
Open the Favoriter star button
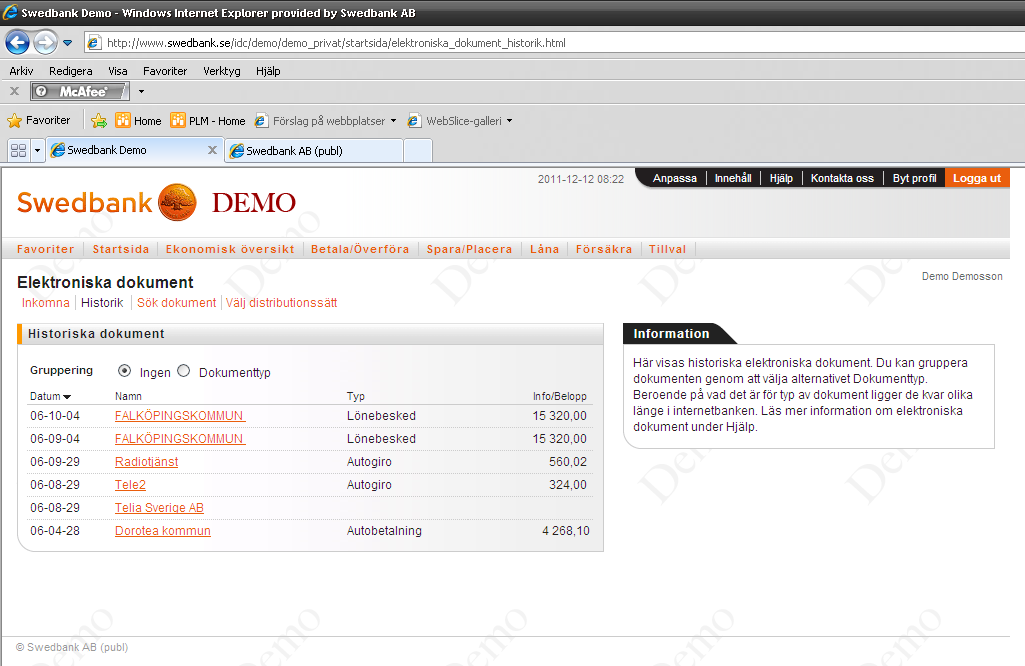[x=39, y=120]
